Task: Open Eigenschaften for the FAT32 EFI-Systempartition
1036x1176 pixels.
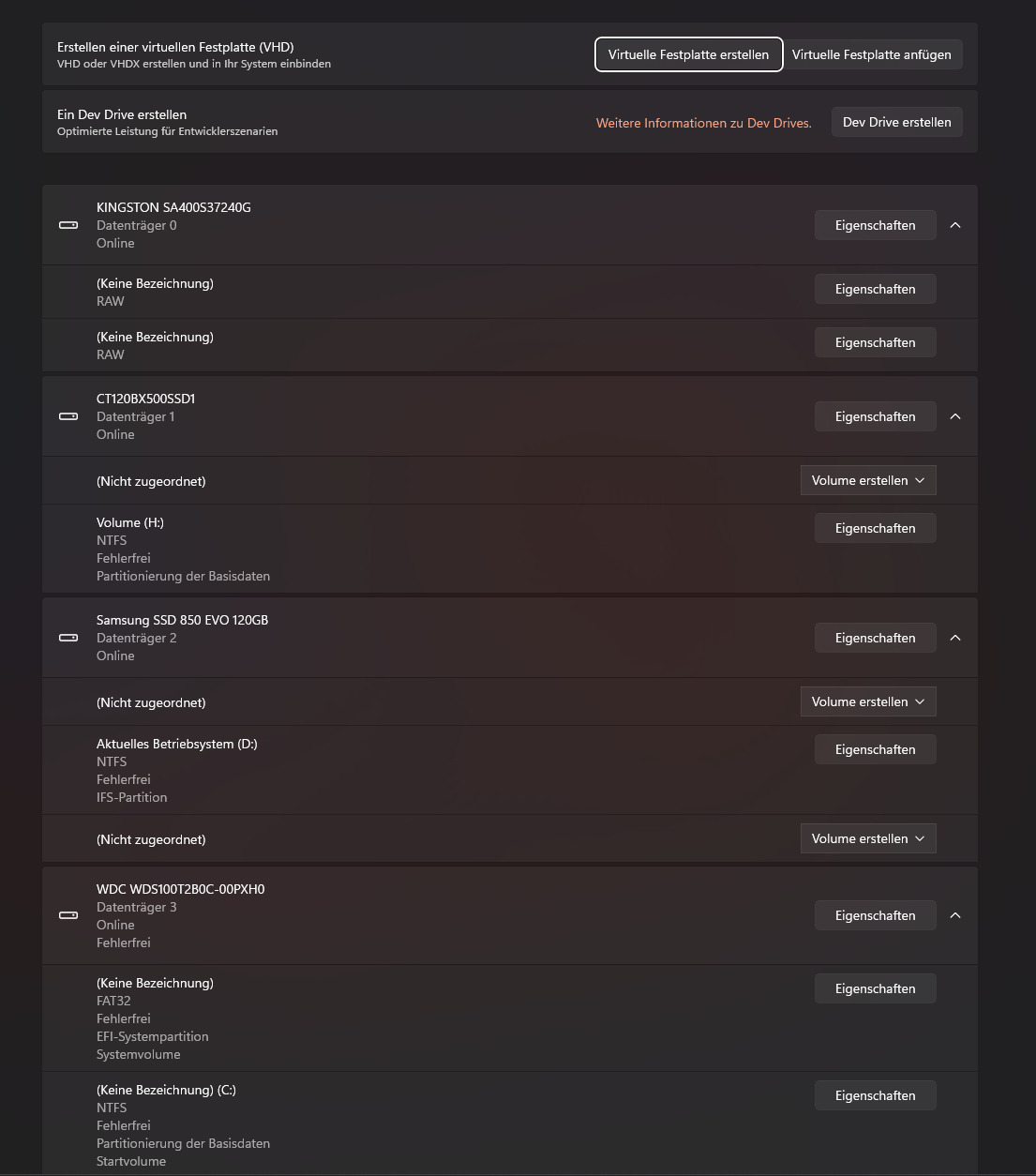Action: [876, 988]
